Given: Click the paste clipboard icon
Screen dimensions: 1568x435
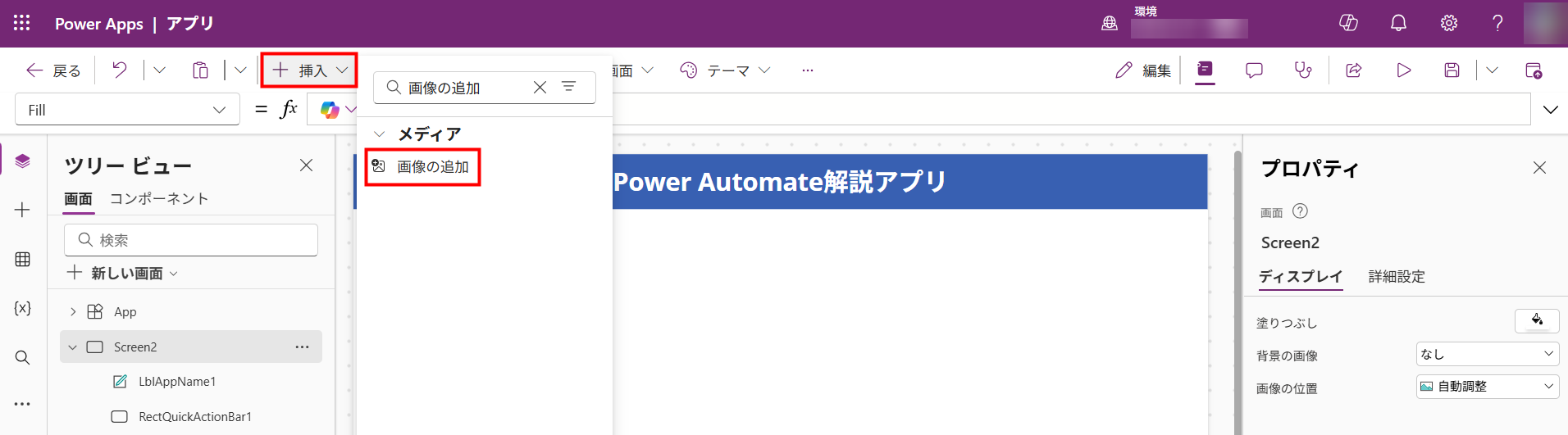Looking at the screenshot, I should click(x=200, y=70).
